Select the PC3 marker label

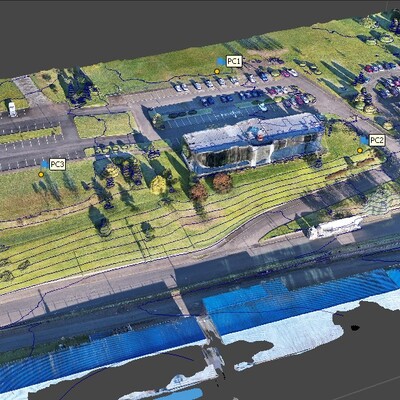(x=57, y=164)
